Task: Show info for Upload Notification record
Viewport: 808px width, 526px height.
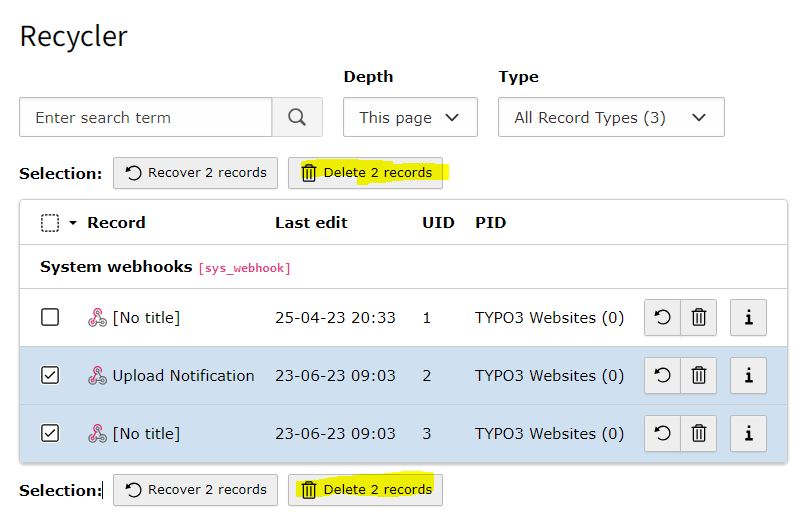Action: point(748,376)
